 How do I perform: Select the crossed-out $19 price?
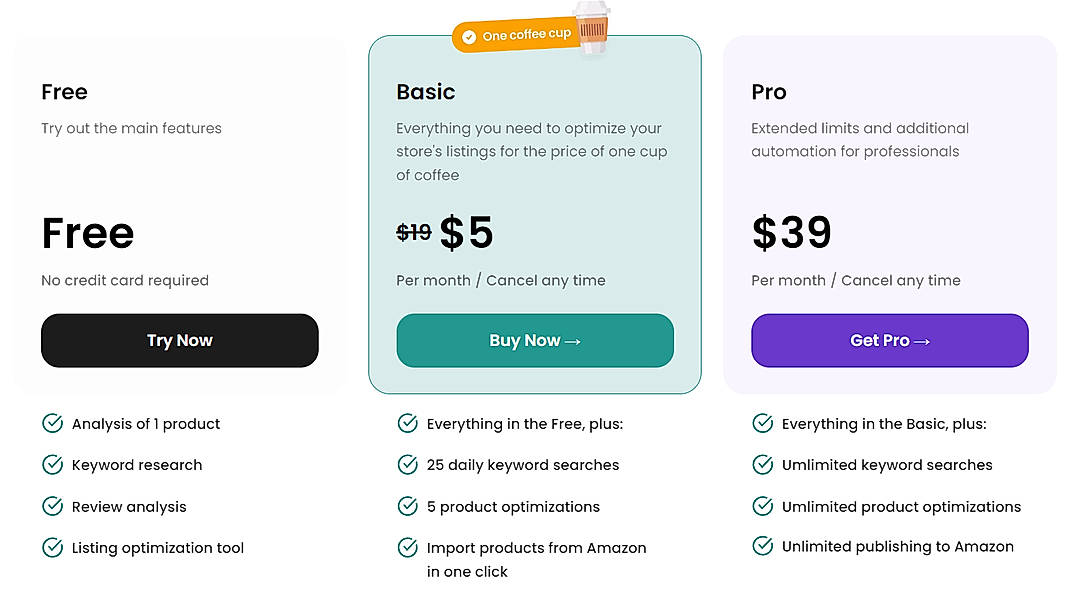[x=415, y=232]
